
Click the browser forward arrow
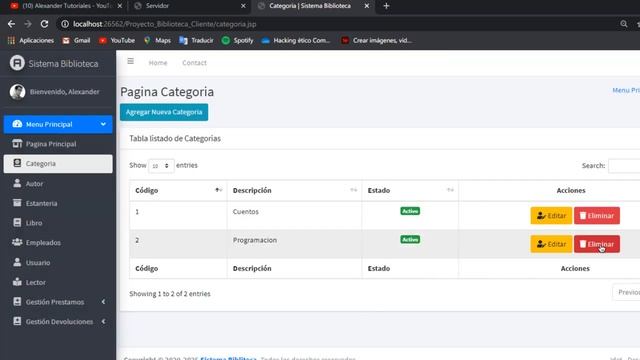(28, 24)
